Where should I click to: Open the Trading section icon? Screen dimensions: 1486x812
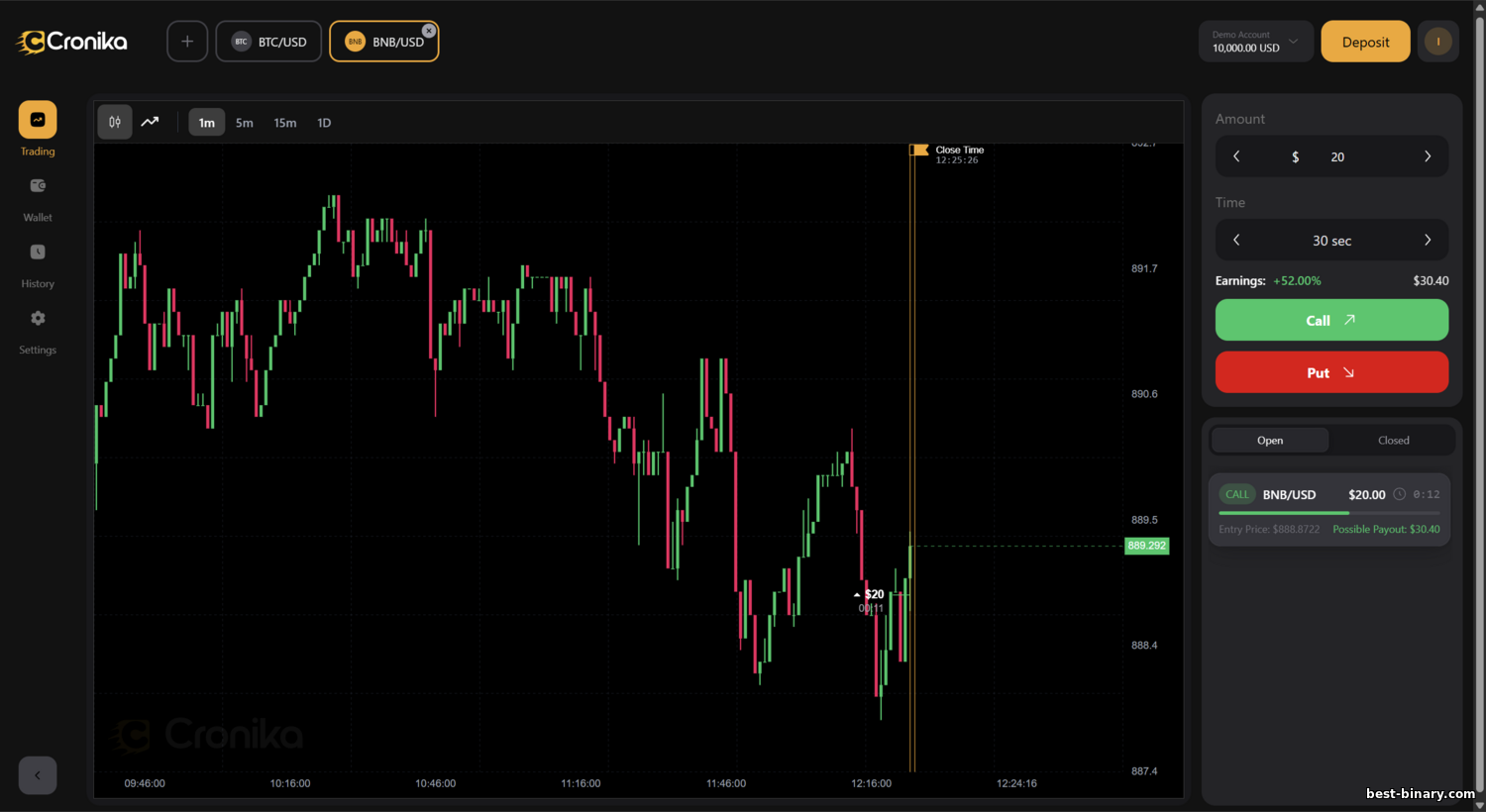(x=38, y=120)
